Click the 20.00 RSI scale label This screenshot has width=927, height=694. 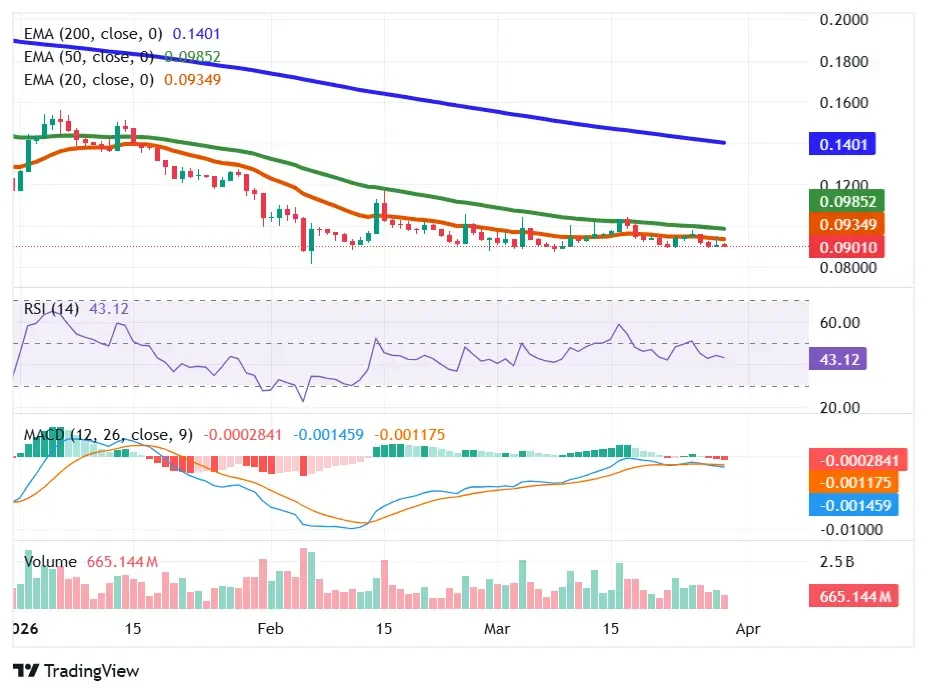(840, 406)
